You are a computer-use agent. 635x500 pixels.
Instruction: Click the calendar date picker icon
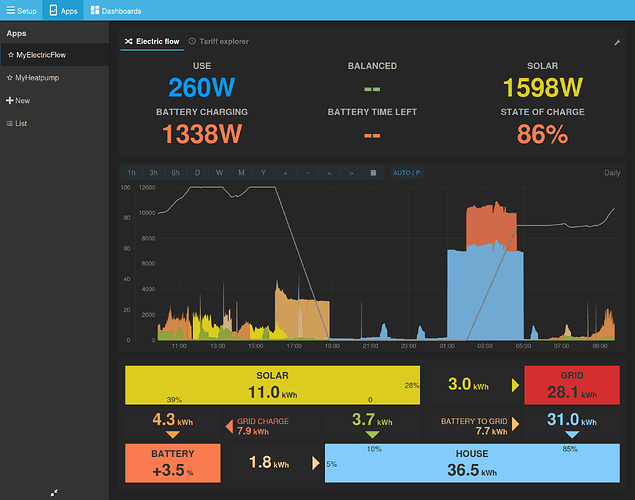tap(373, 173)
